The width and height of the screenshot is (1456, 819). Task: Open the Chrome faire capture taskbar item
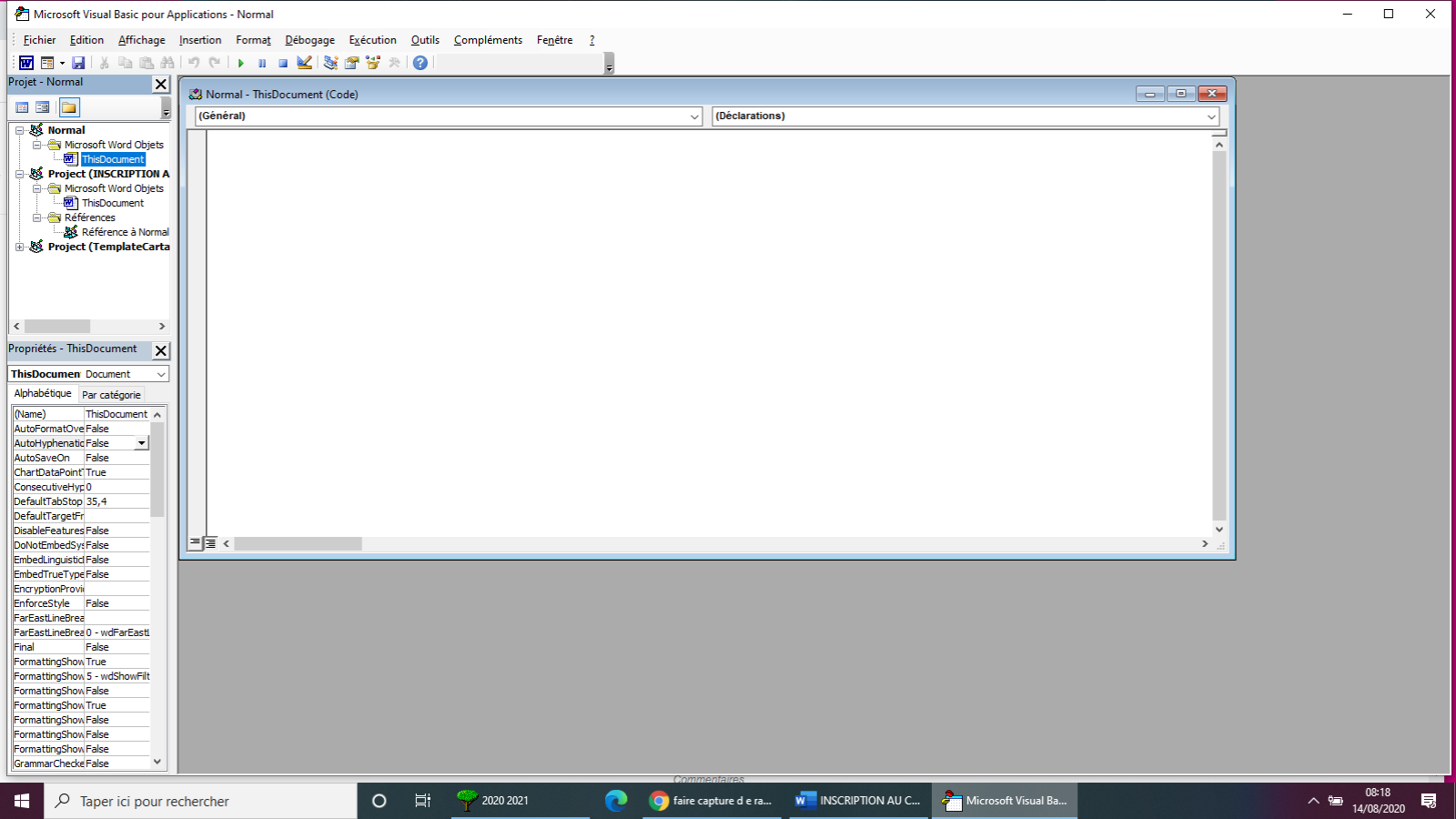tap(713, 801)
